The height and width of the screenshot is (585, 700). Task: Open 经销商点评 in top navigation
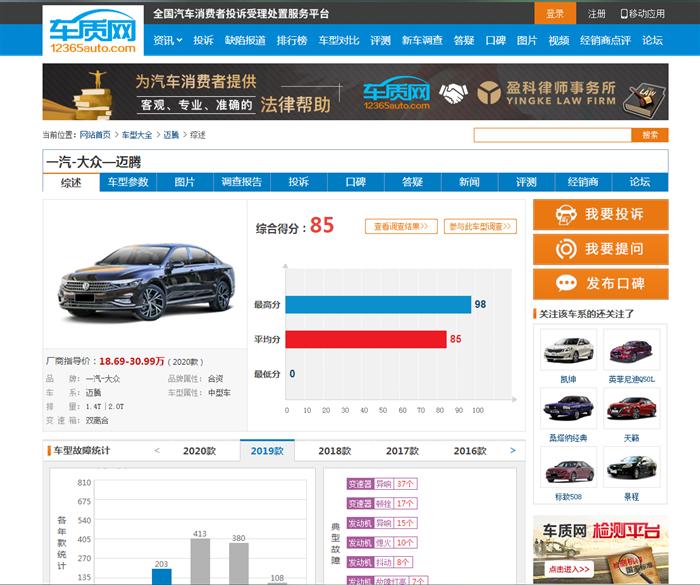click(x=605, y=40)
